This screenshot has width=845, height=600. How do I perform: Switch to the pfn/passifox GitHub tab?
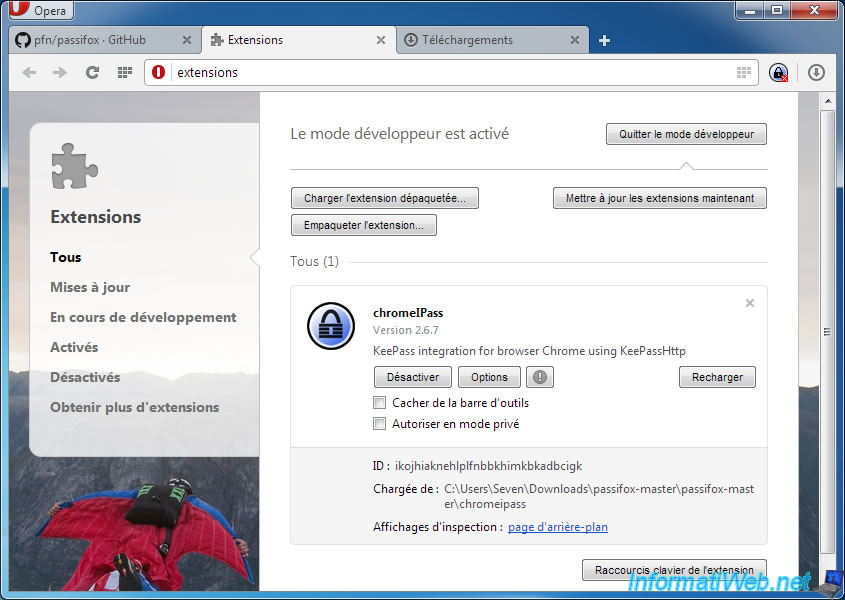click(105, 40)
